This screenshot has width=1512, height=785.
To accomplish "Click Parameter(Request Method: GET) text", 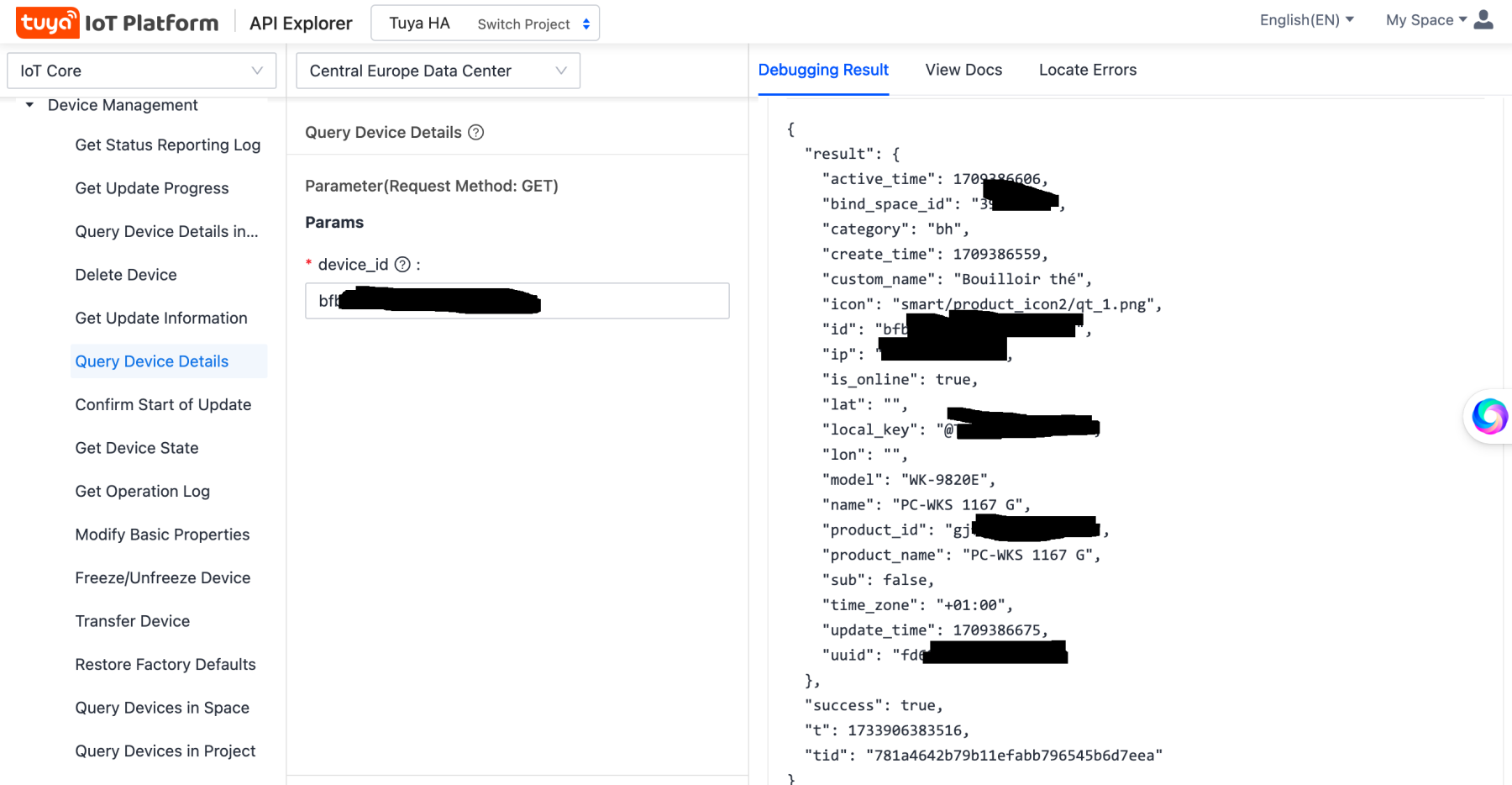I will [432, 186].
